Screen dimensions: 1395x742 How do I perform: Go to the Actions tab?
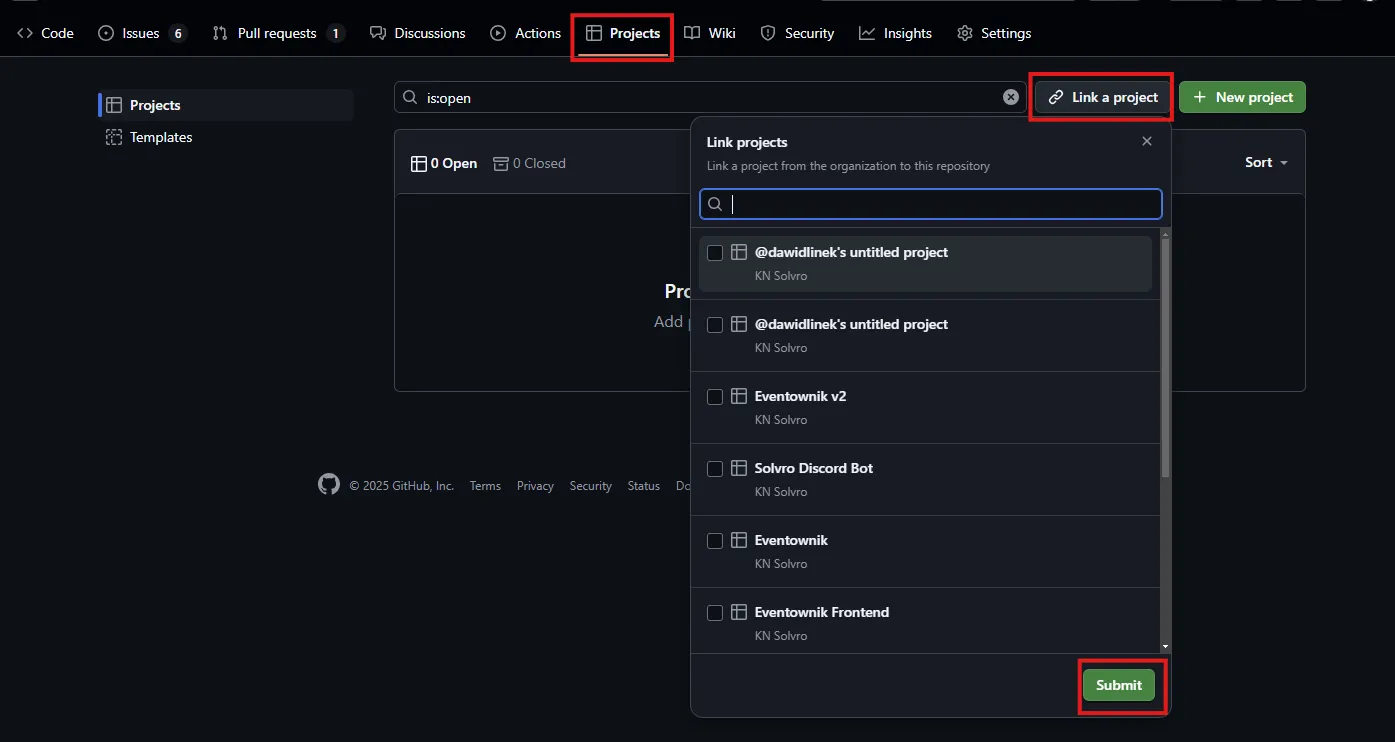(x=525, y=33)
